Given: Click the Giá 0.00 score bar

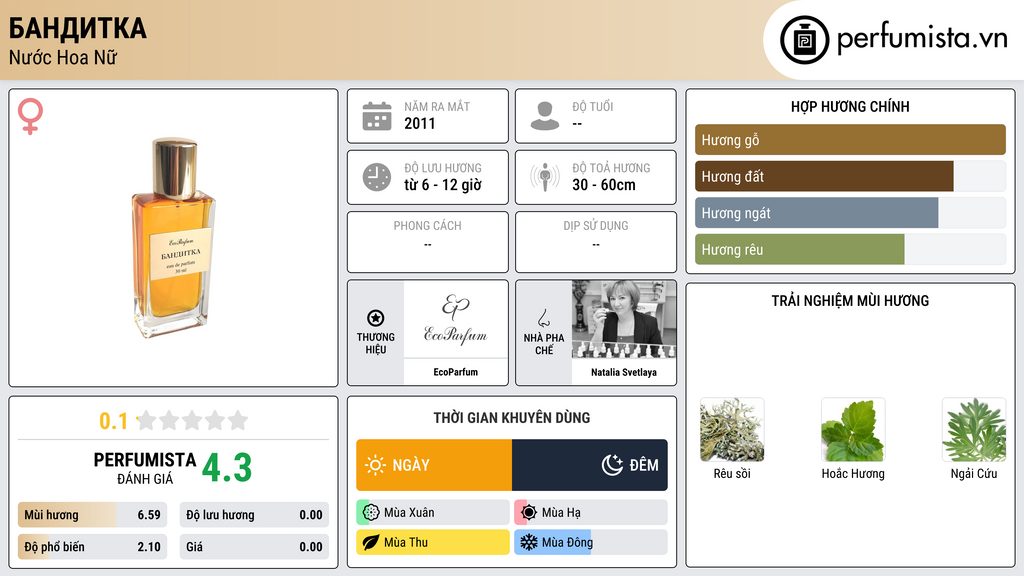Looking at the screenshot, I should [x=254, y=547].
